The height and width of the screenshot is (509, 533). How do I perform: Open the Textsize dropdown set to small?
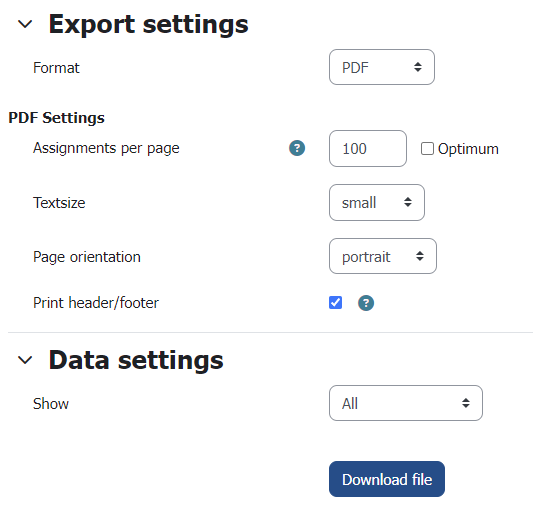[377, 203]
